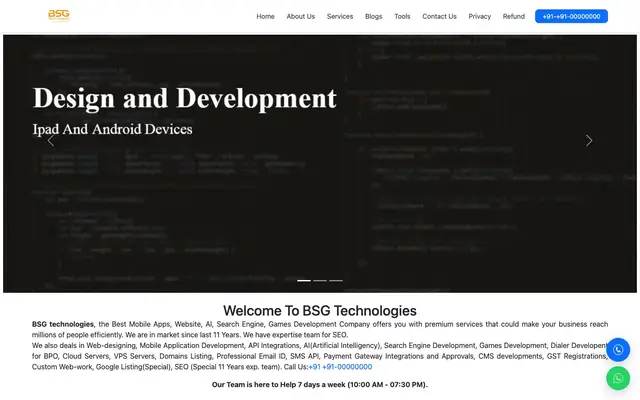Click the "Design and Development" slide heading
This screenshot has width=640, height=400.
coord(185,99)
